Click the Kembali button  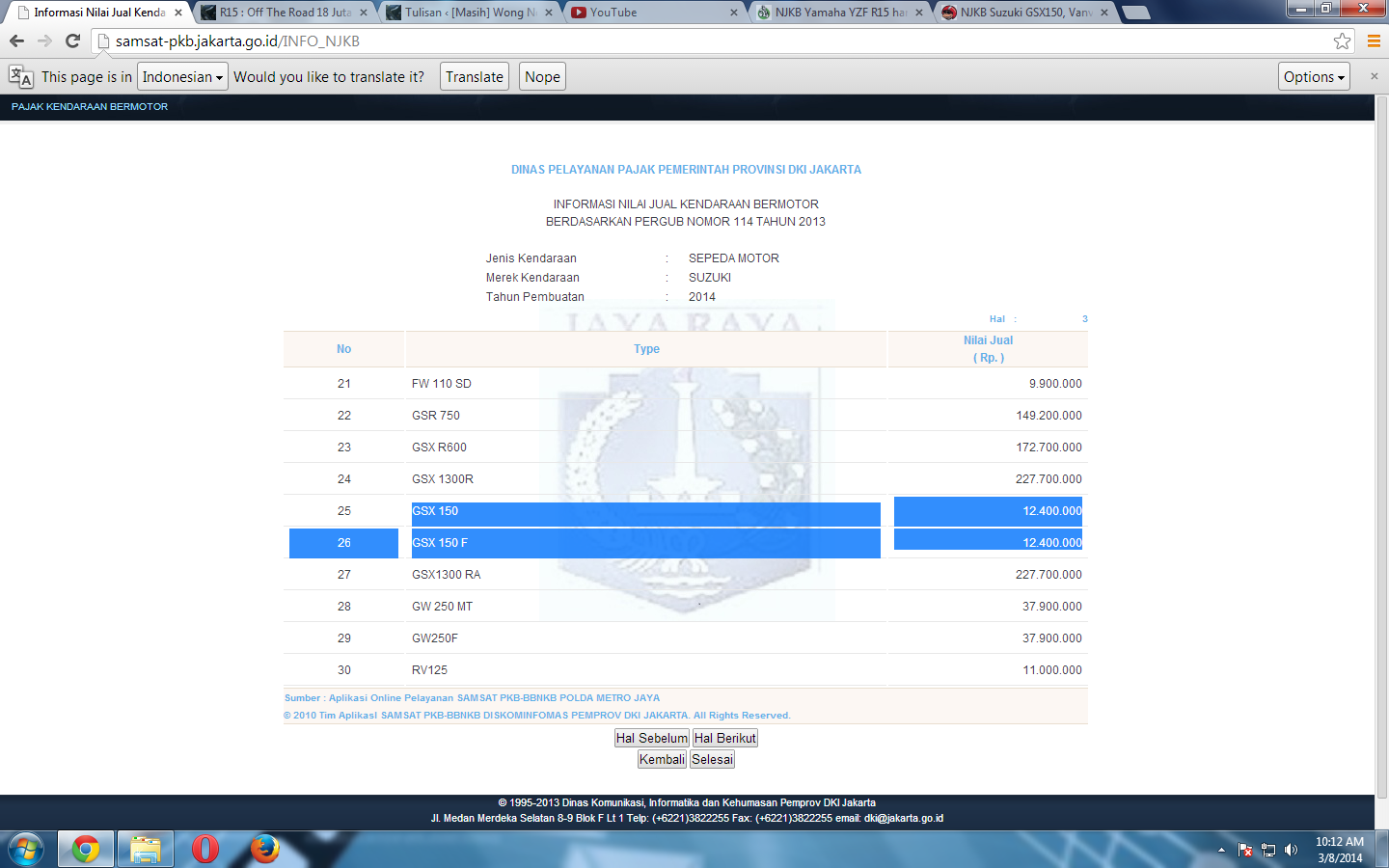(662, 759)
